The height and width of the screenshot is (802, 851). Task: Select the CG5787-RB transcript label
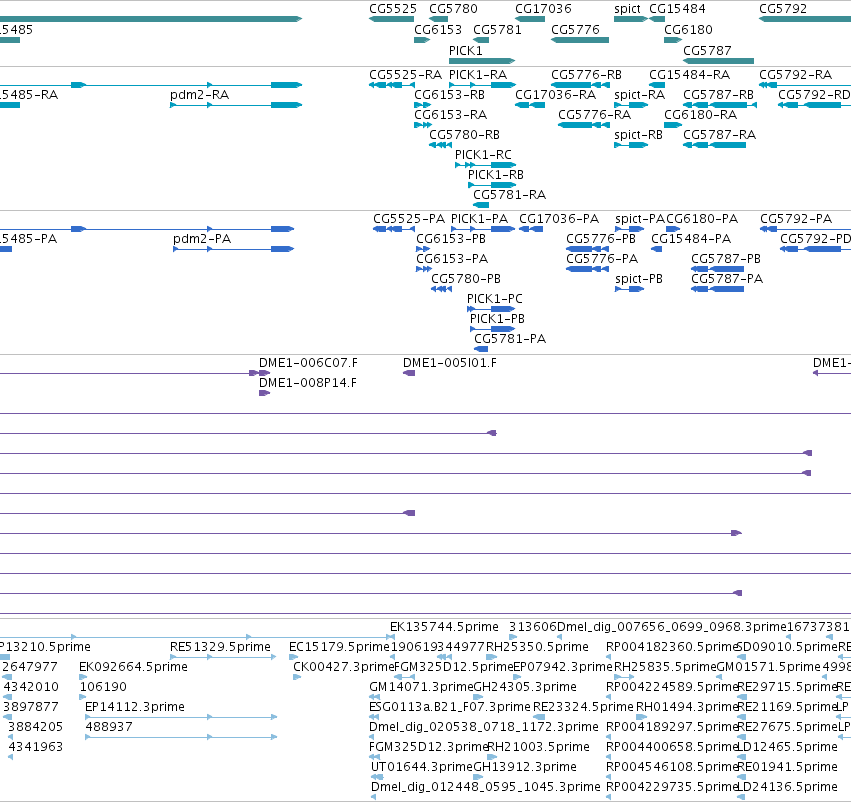tap(719, 94)
